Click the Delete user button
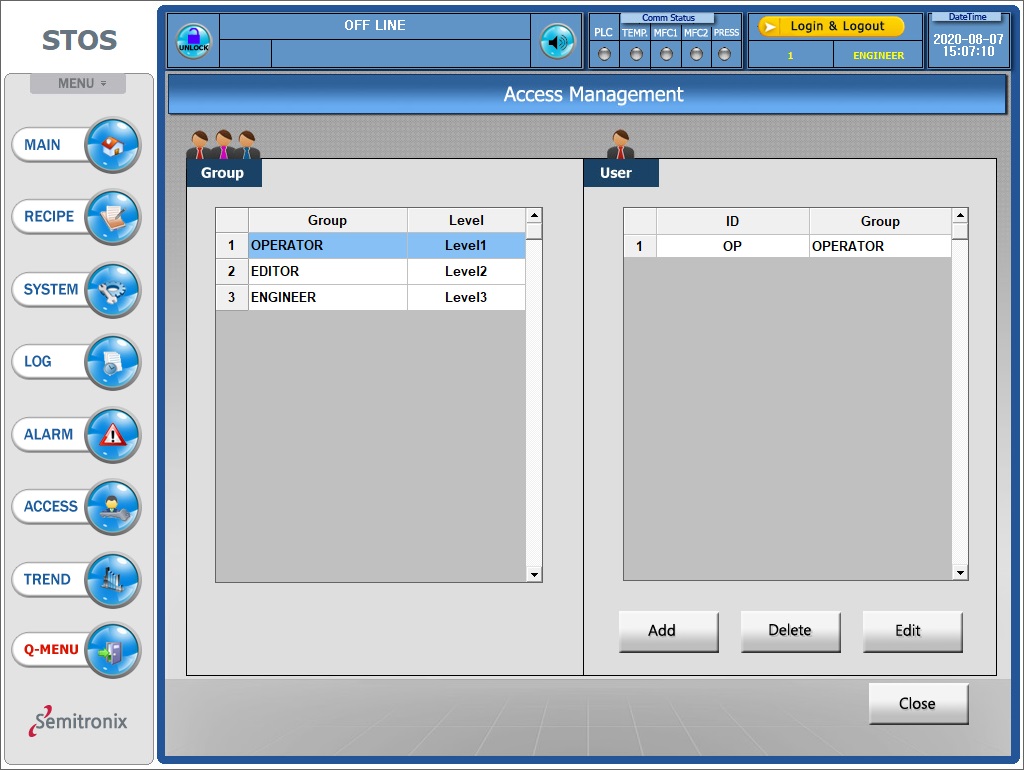The image size is (1024, 770). pyautogui.click(x=790, y=631)
